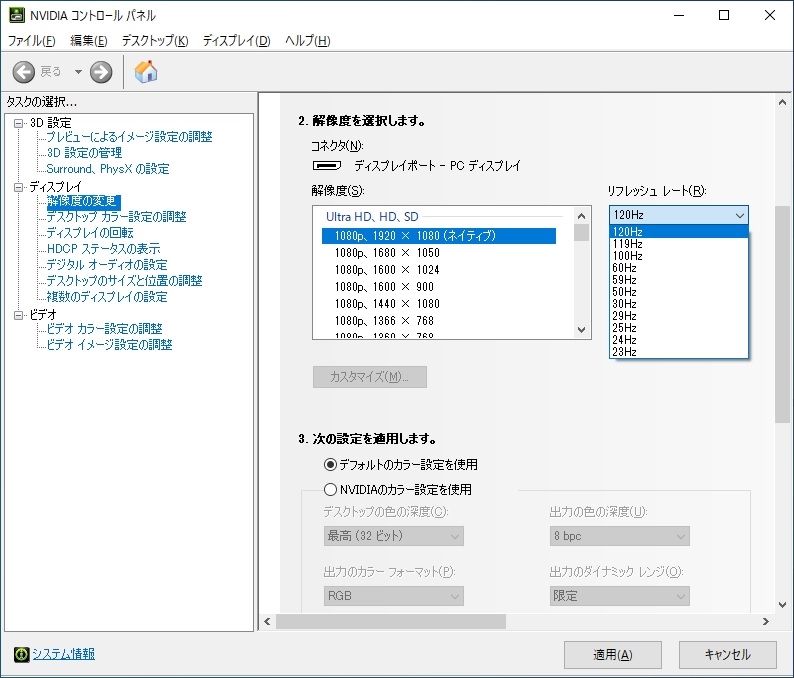
Task: Click the forward arrow toolbar button
Action: click(x=101, y=72)
